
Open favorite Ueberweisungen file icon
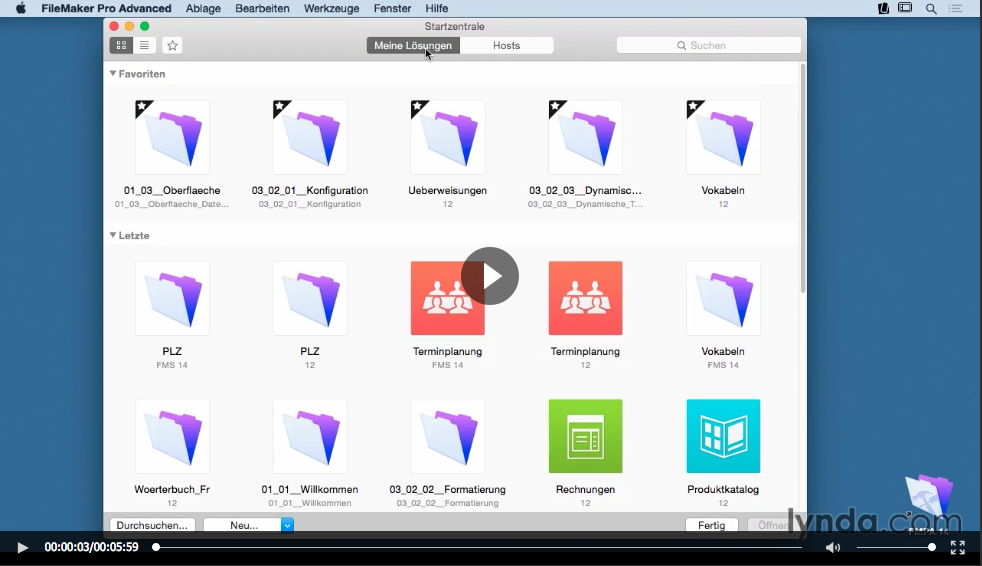click(x=448, y=137)
